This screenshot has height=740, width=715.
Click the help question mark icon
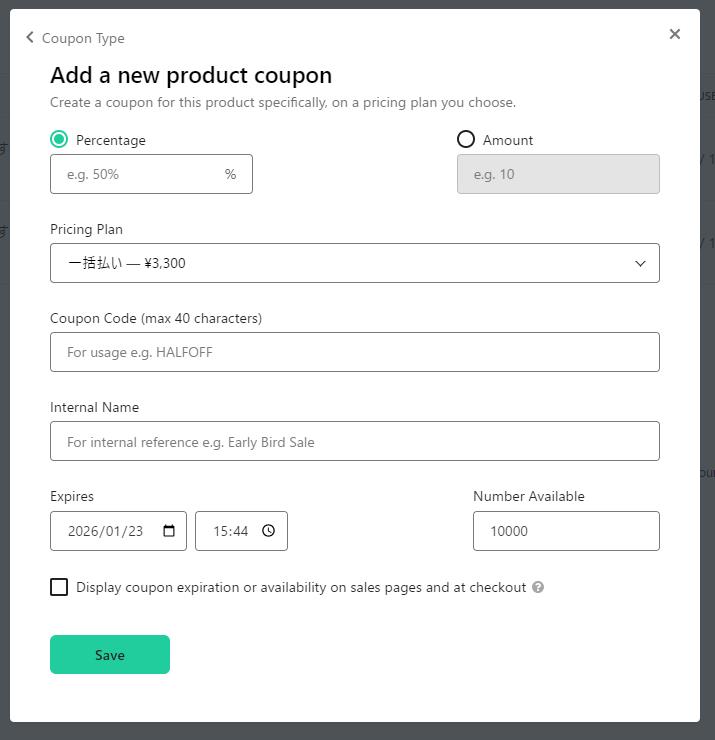538,587
